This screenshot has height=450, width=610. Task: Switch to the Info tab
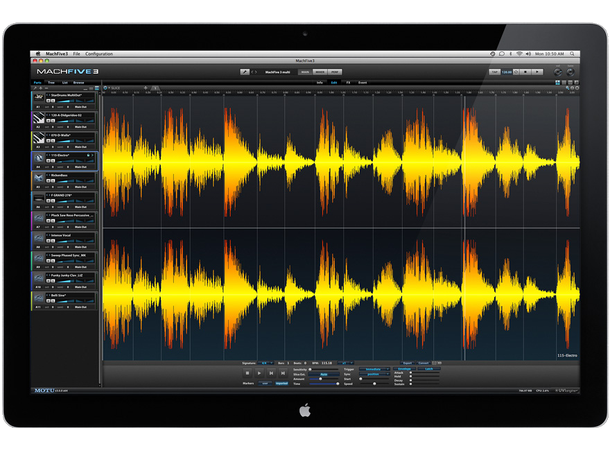click(x=320, y=82)
